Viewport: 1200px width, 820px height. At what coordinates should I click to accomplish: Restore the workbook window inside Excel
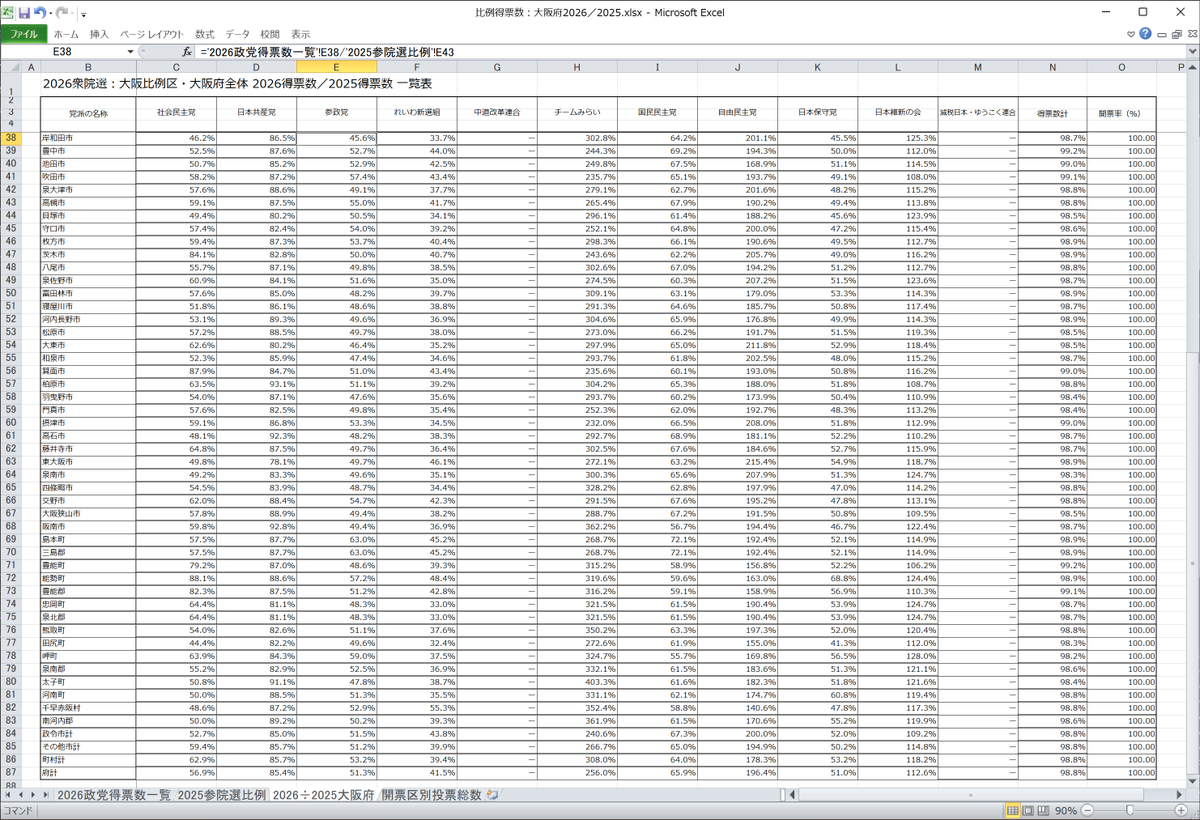pos(1175,34)
